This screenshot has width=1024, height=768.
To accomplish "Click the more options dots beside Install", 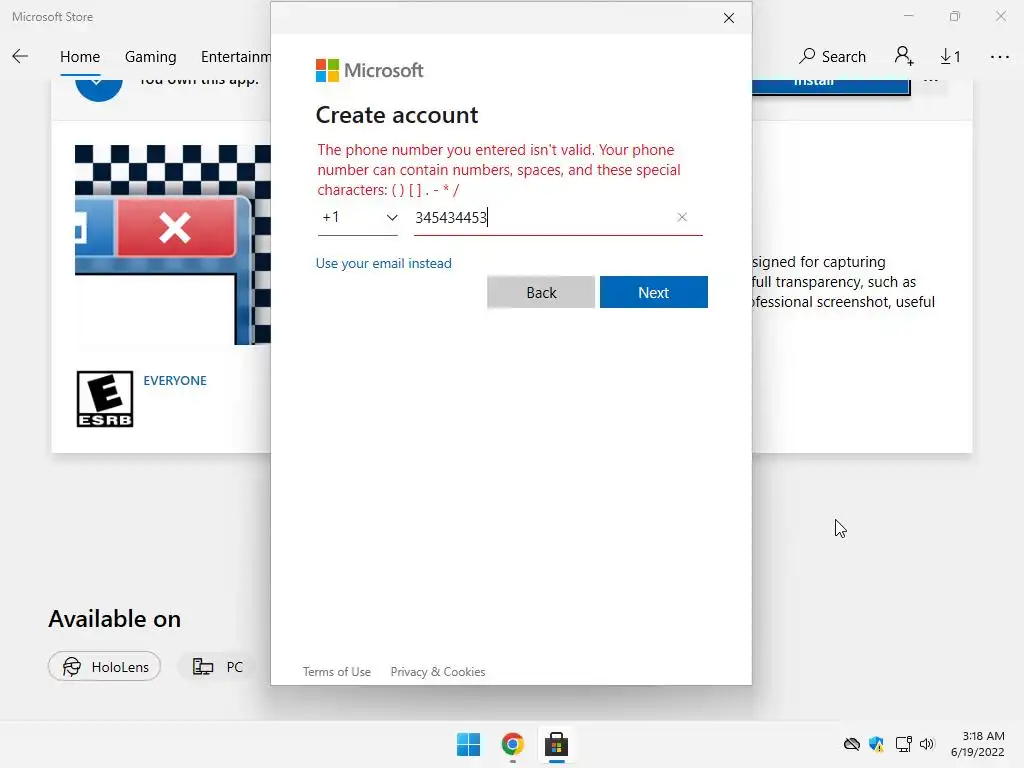I will [931, 82].
